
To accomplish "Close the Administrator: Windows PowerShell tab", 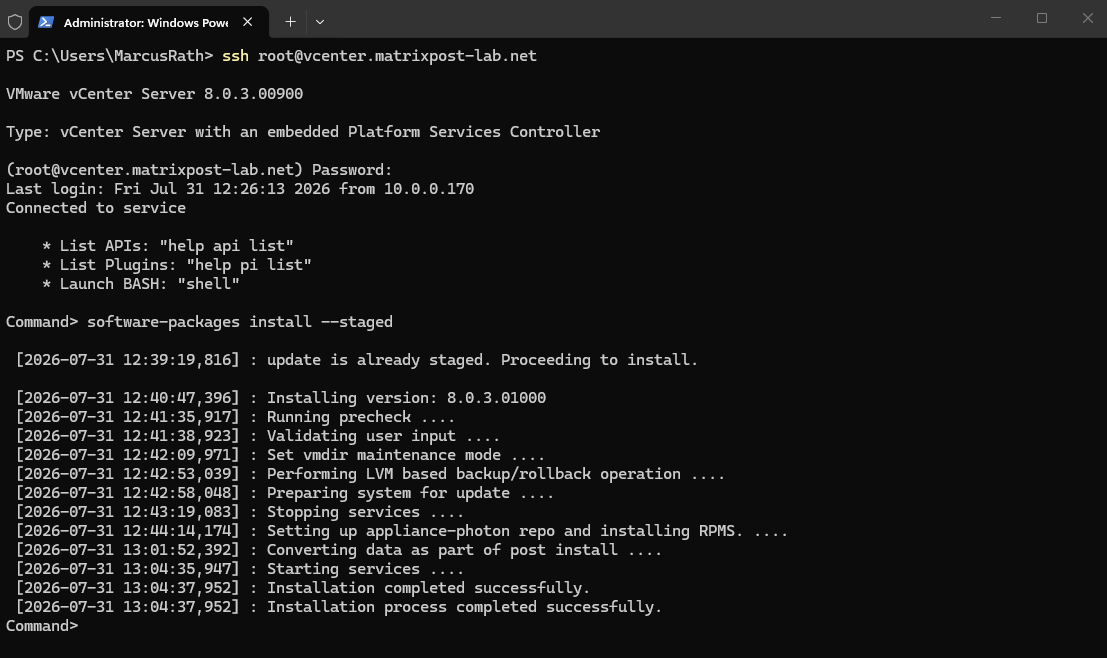I will click(248, 22).
